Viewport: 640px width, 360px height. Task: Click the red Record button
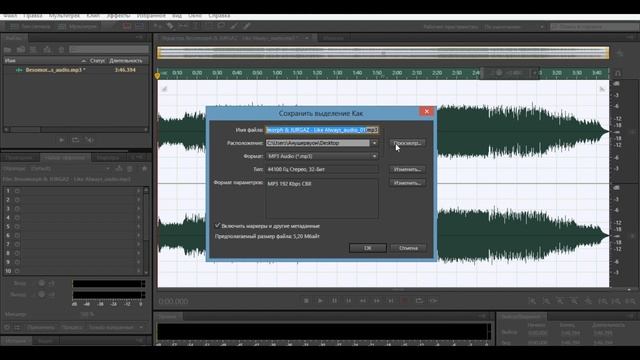click(404, 301)
